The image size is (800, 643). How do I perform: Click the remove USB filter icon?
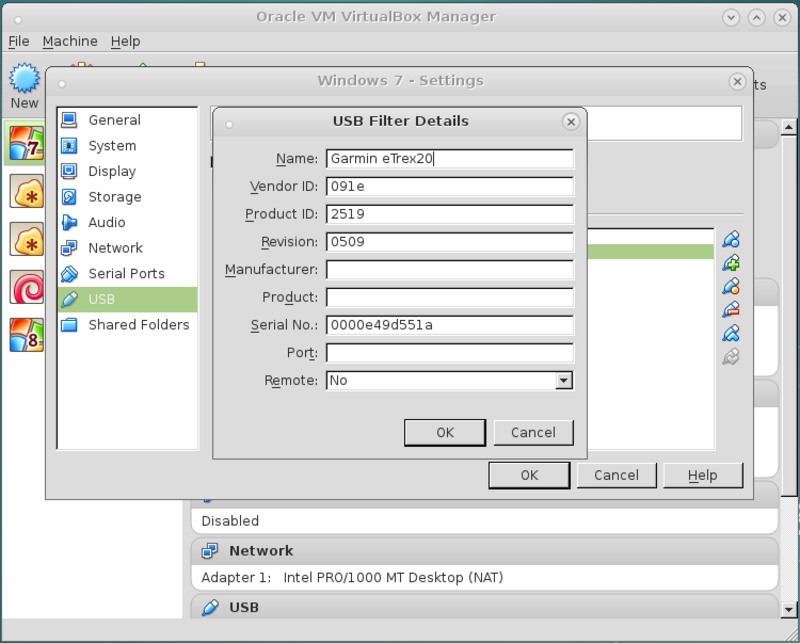pos(731,309)
